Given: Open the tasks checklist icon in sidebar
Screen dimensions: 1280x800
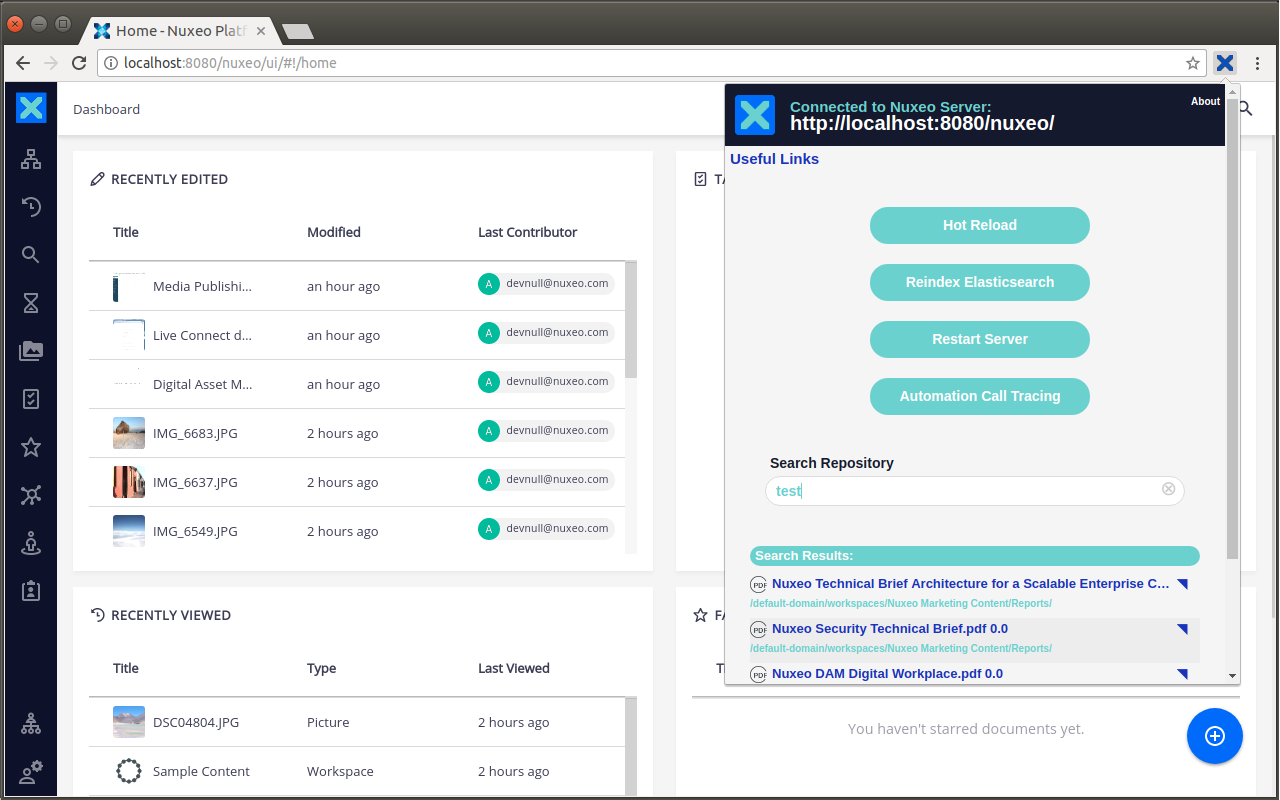Looking at the screenshot, I should [31, 399].
